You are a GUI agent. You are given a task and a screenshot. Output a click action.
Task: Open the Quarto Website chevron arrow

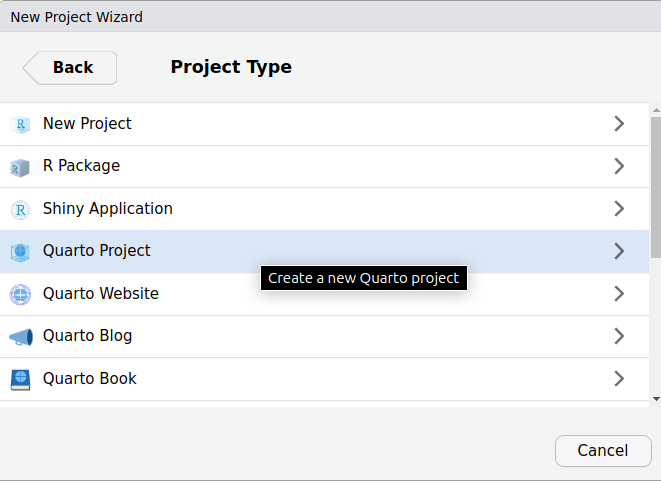pyautogui.click(x=619, y=294)
